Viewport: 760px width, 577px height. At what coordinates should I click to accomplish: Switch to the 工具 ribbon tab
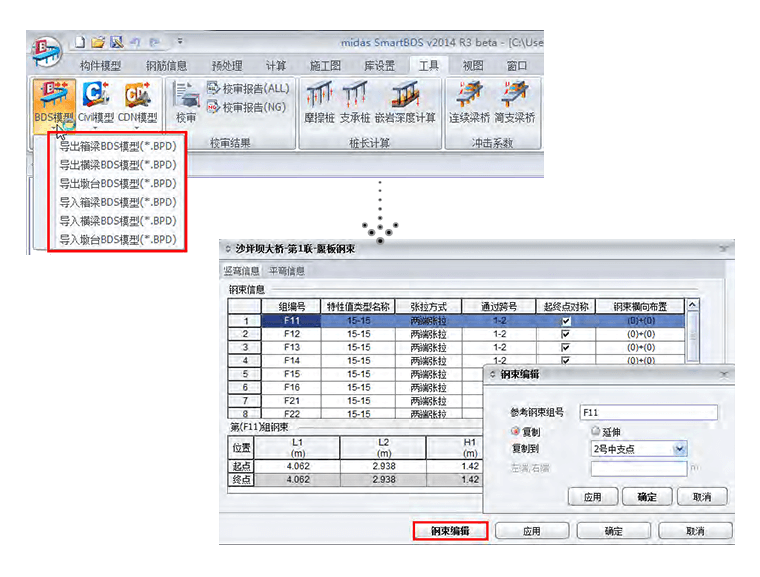point(428,65)
